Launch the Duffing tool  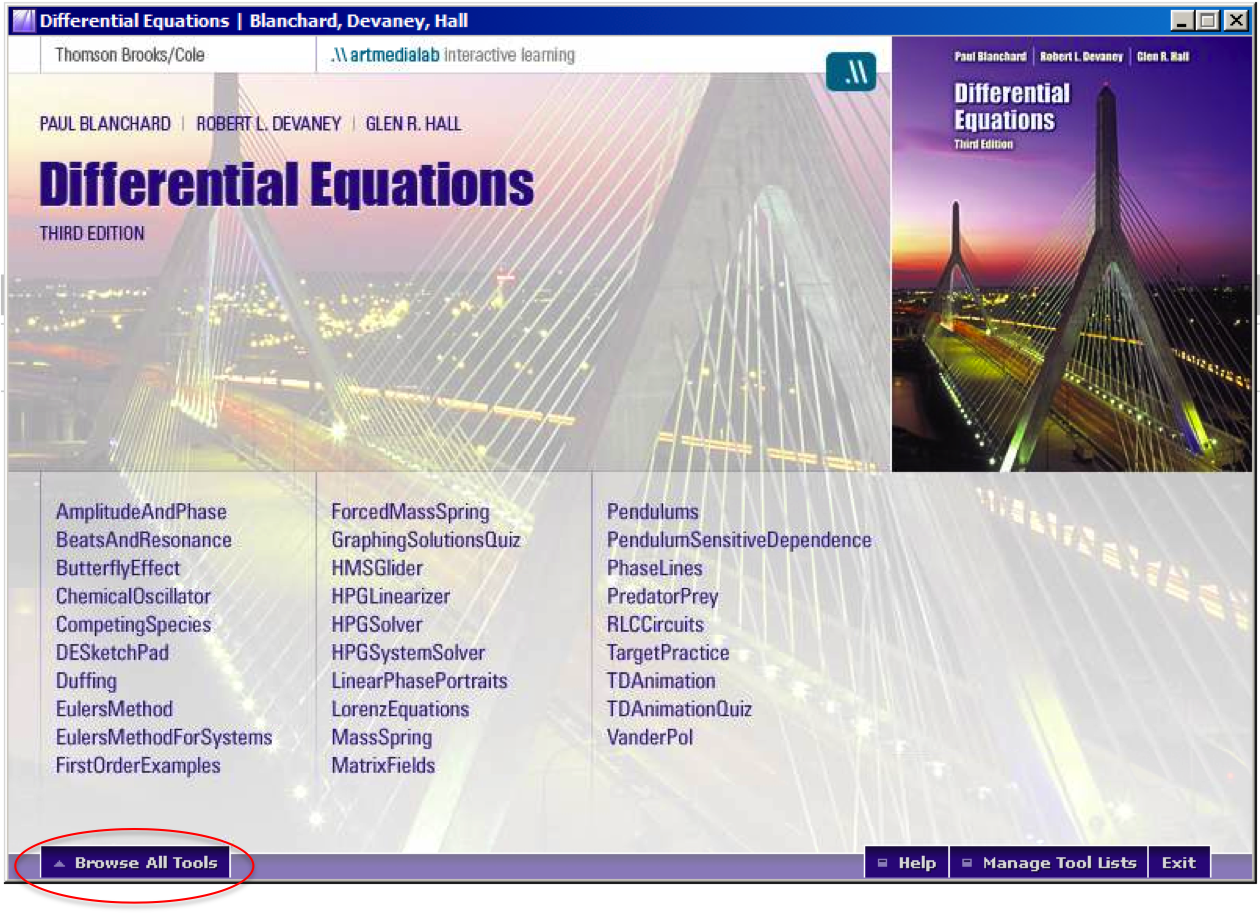(x=86, y=681)
